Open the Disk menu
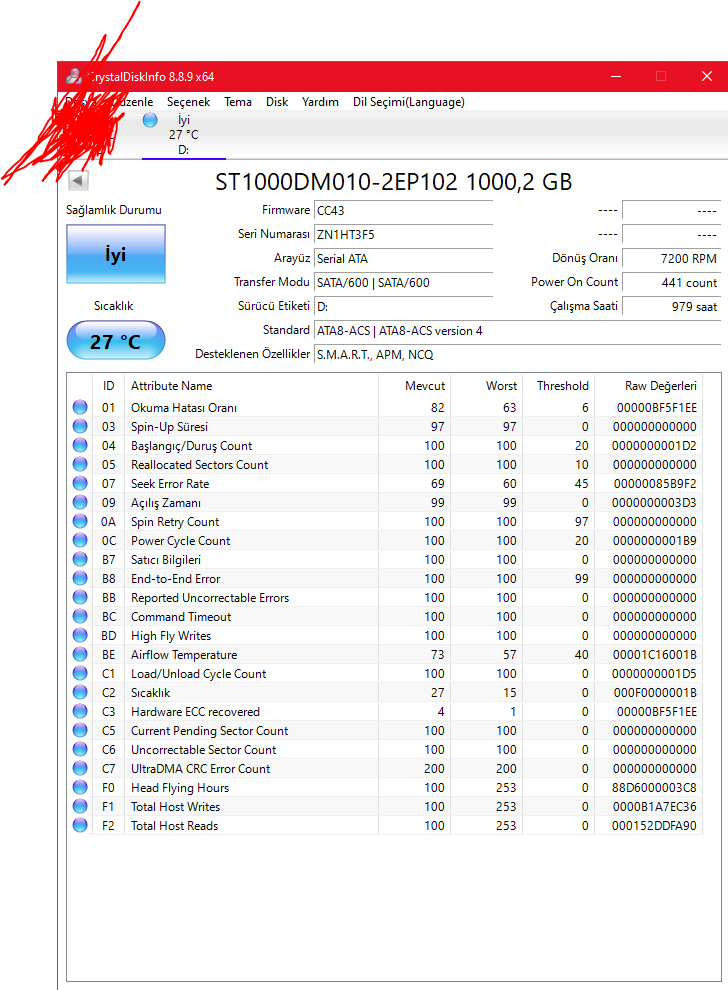 pyautogui.click(x=277, y=102)
